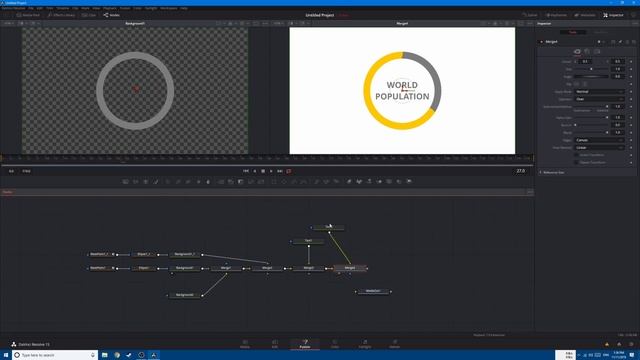Open the Playback menu
This screenshot has height=360, width=640.
click(x=109, y=8)
